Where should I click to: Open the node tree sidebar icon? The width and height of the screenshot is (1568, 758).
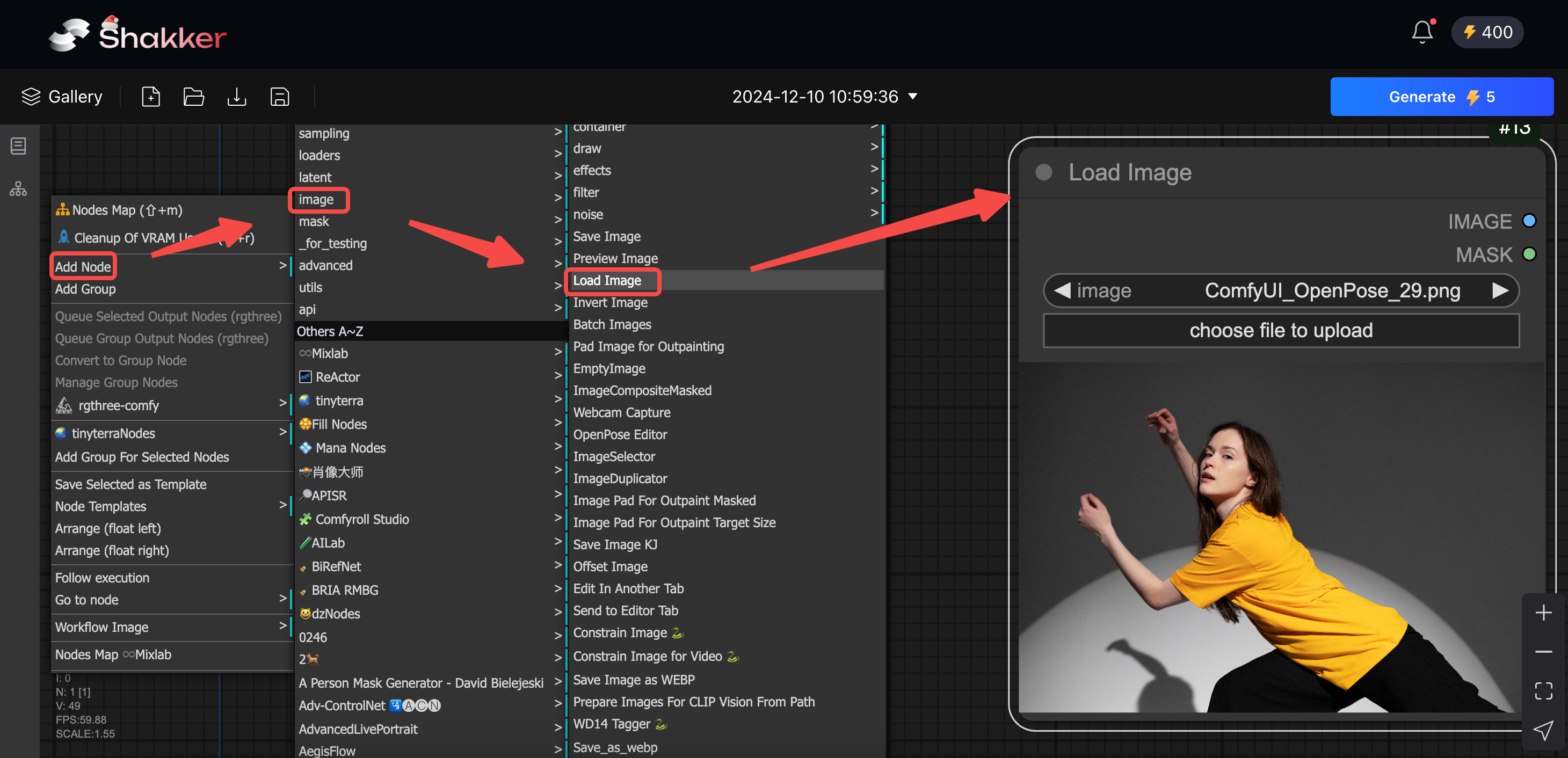pyautogui.click(x=18, y=189)
